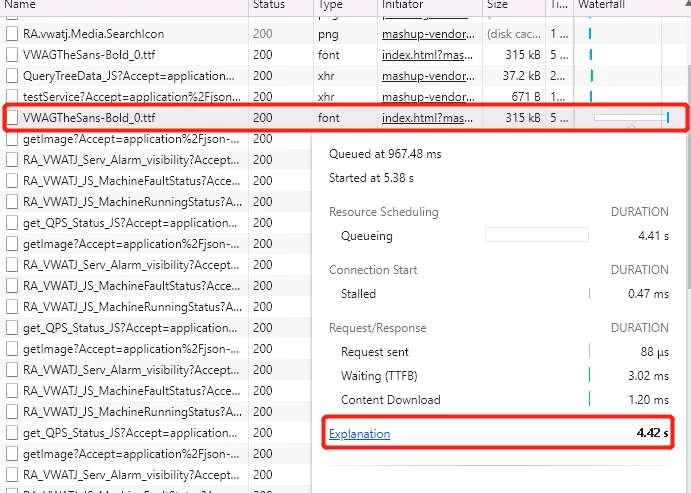
Task: Click waterfall bar of highlighted font request
Action: [632, 117]
